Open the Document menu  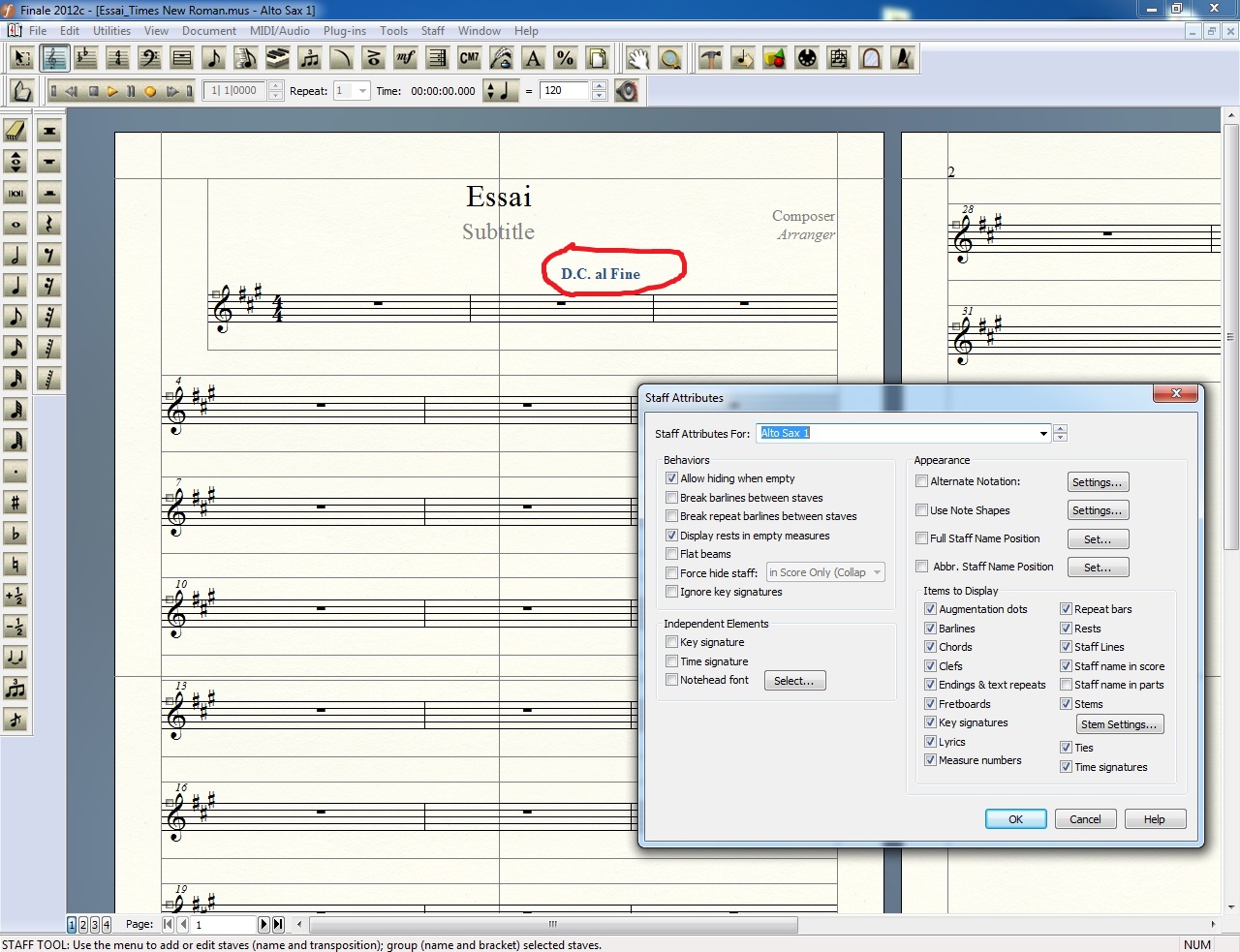coord(209,31)
